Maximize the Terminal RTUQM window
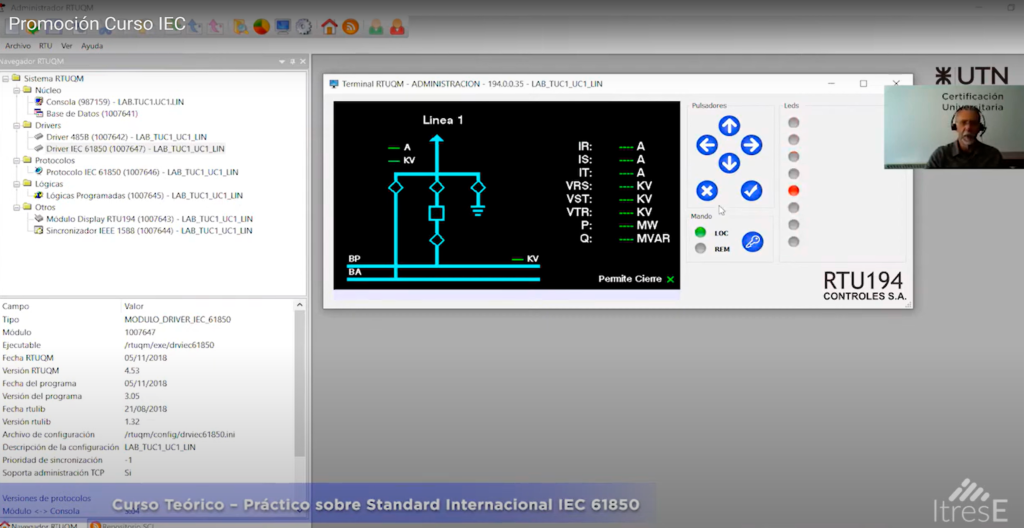Viewport: 1024px width, 528px height. (x=863, y=84)
